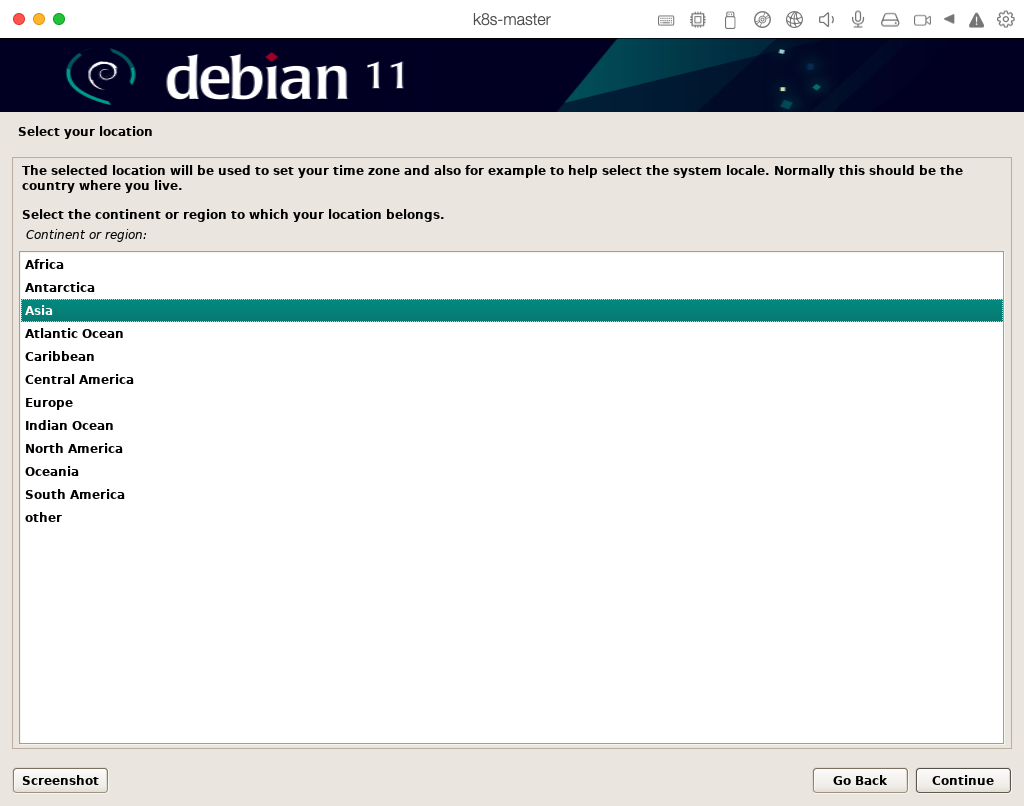Click the Screenshot button

coord(60,781)
